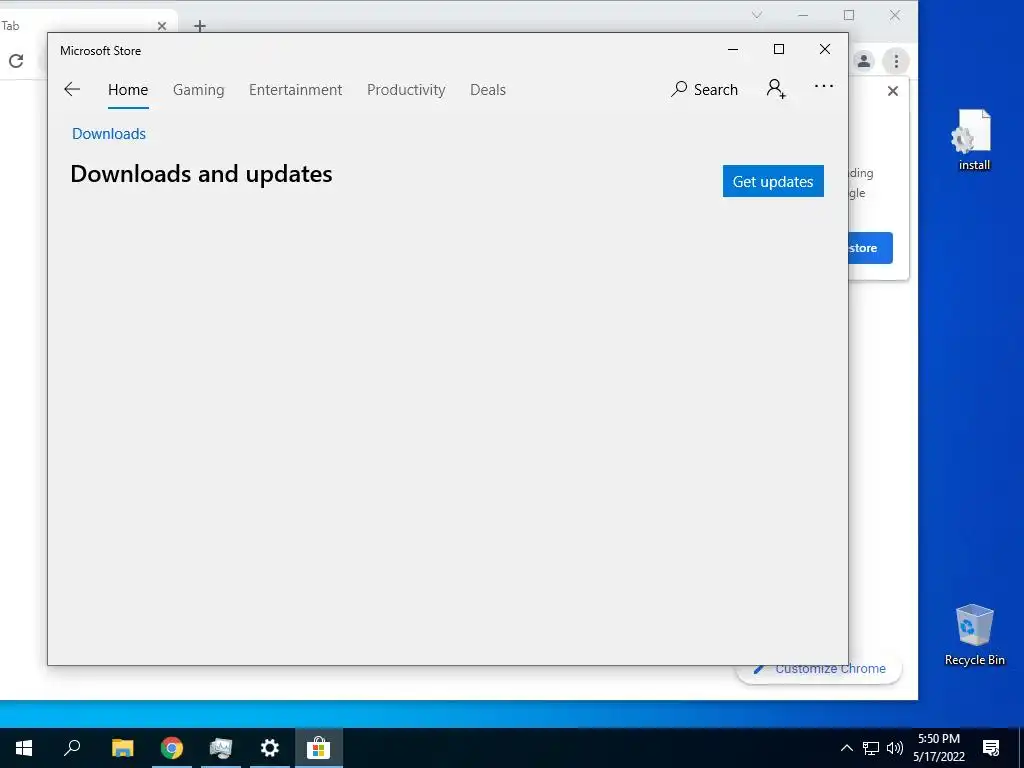Image resolution: width=1024 pixels, height=768 pixels.
Task: Open the Home tab in Microsoft Store
Action: point(128,90)
